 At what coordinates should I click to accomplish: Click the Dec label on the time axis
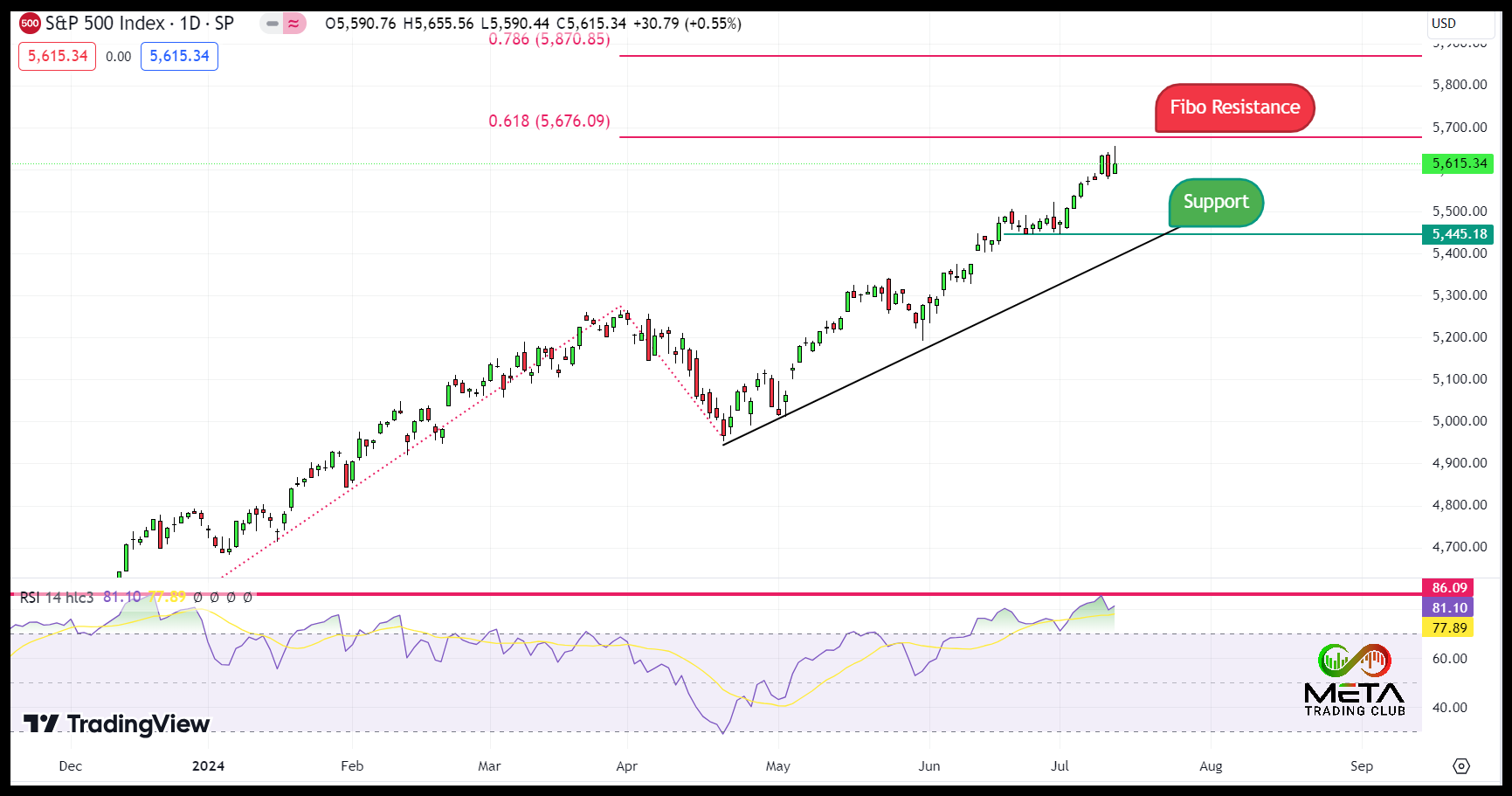point(70,766)
